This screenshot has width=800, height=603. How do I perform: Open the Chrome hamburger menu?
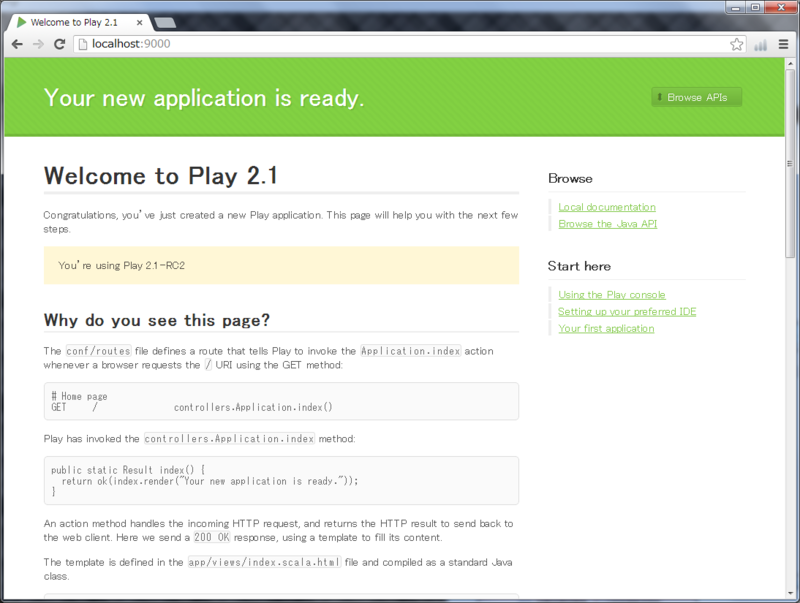point(784,44)
